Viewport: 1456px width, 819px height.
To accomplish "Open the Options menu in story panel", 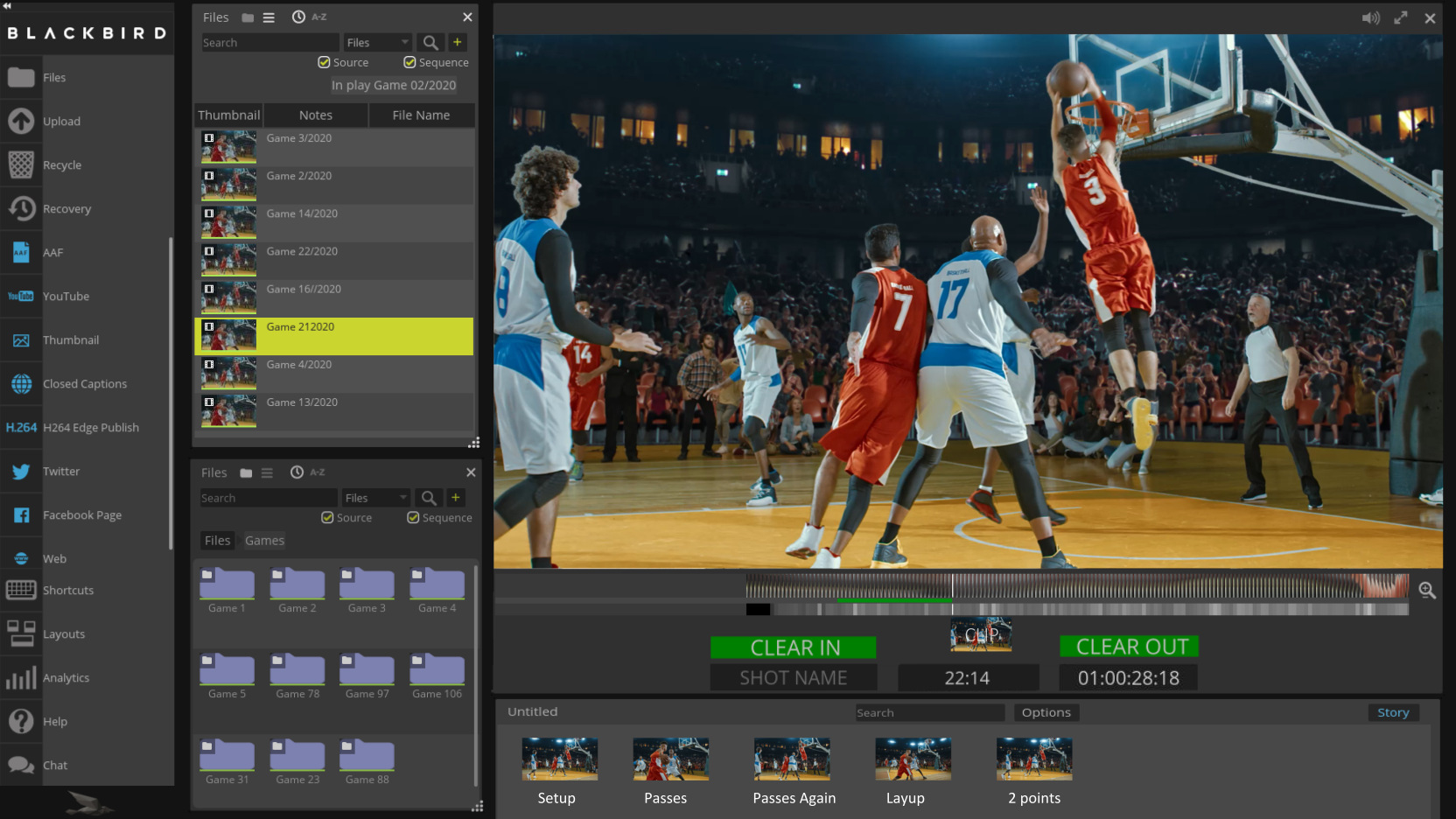I will (x=1046, y=712).
